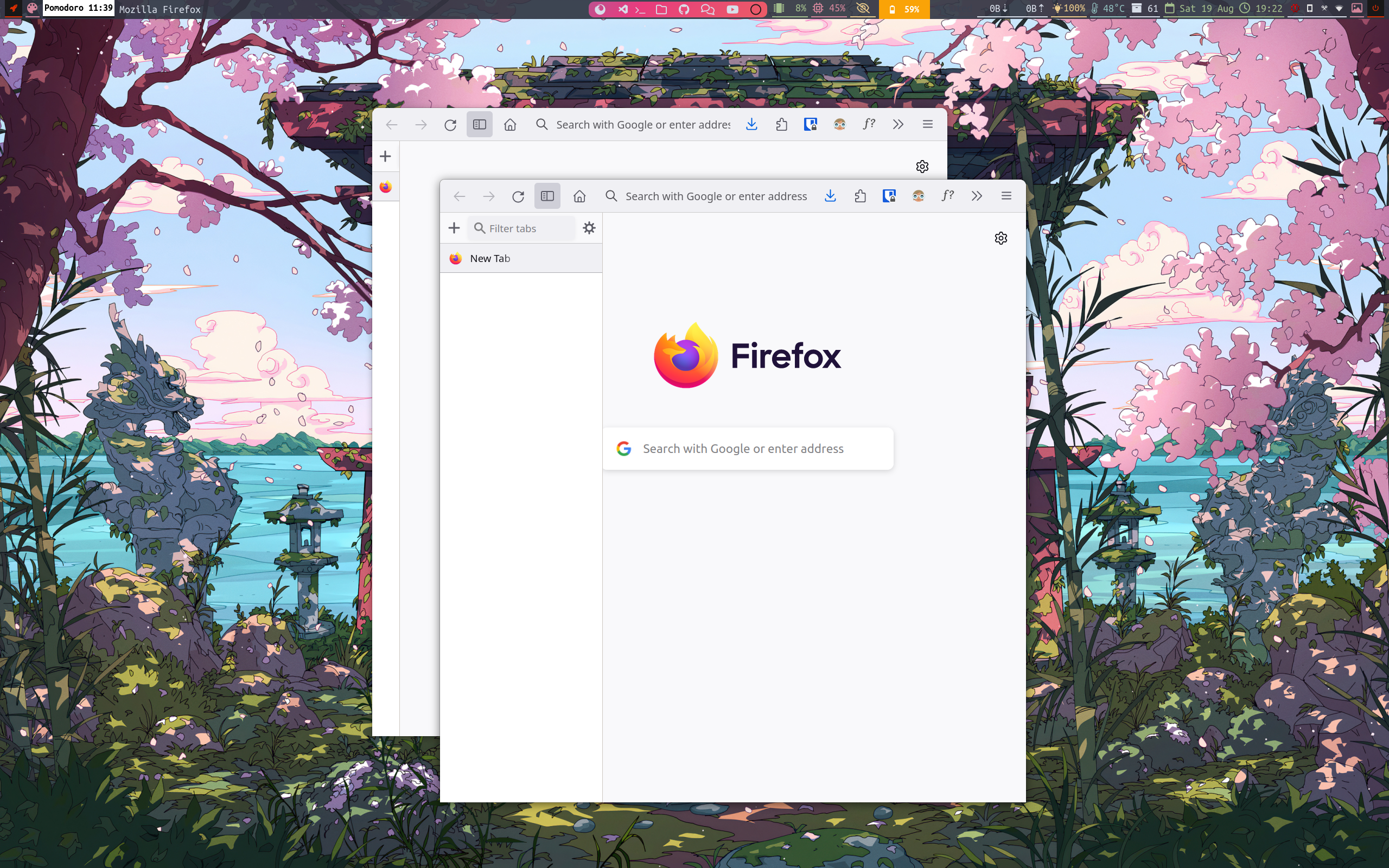Open YouTube from pink launcher bar
This screenshot has width=1389, height=868.
(732, 9)
